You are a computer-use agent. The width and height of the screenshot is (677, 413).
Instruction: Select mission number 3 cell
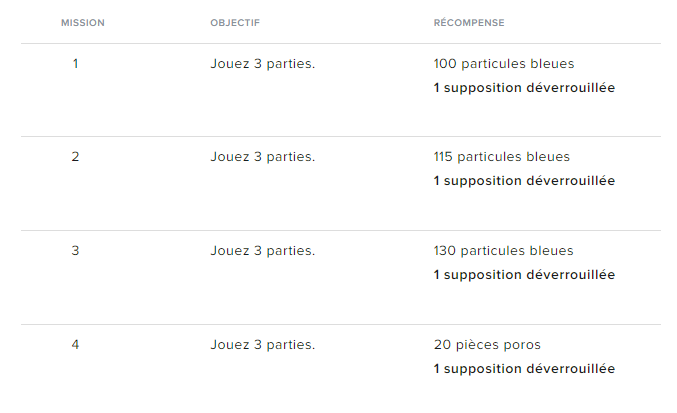pos(75,251)
